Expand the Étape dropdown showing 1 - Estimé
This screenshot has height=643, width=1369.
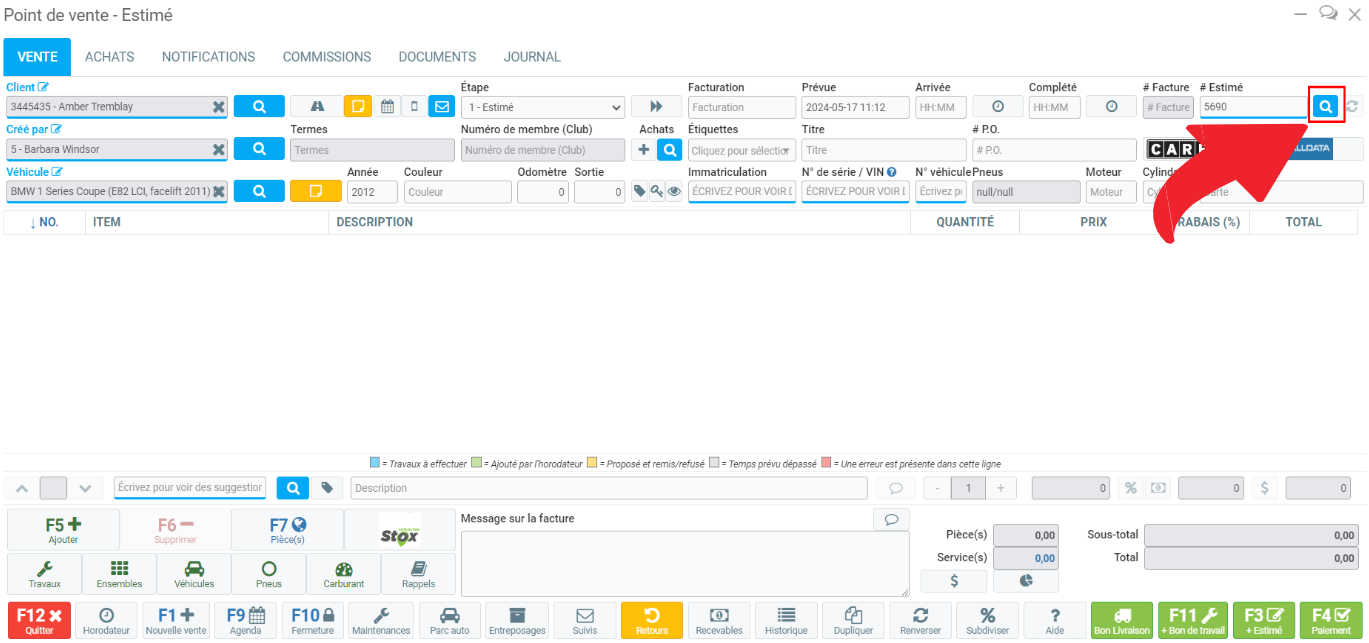[543, 107]
